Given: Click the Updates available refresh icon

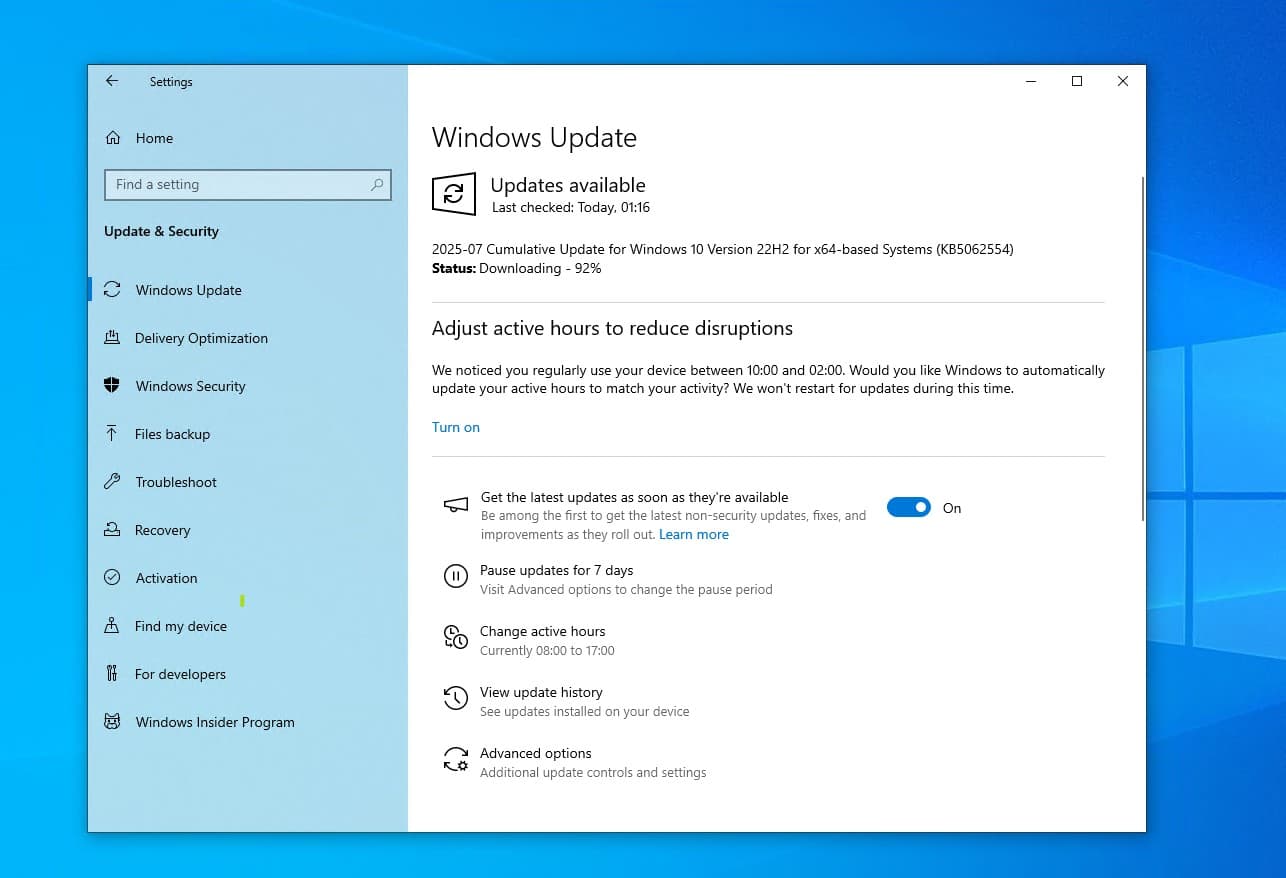Looking at the screenshot, I should click(x=453, y=194).
